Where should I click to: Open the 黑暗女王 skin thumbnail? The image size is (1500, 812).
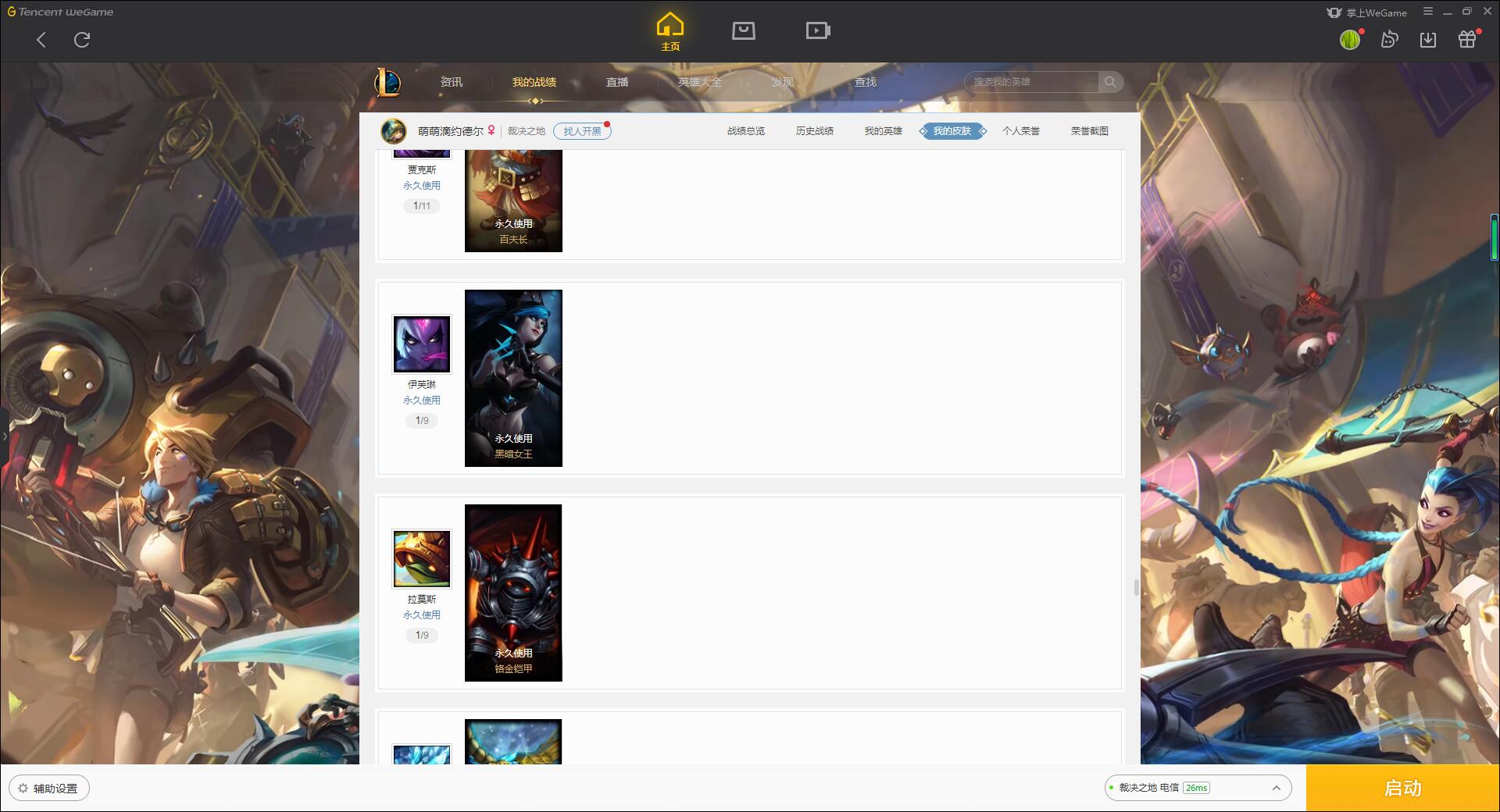[x=513, y=378]
